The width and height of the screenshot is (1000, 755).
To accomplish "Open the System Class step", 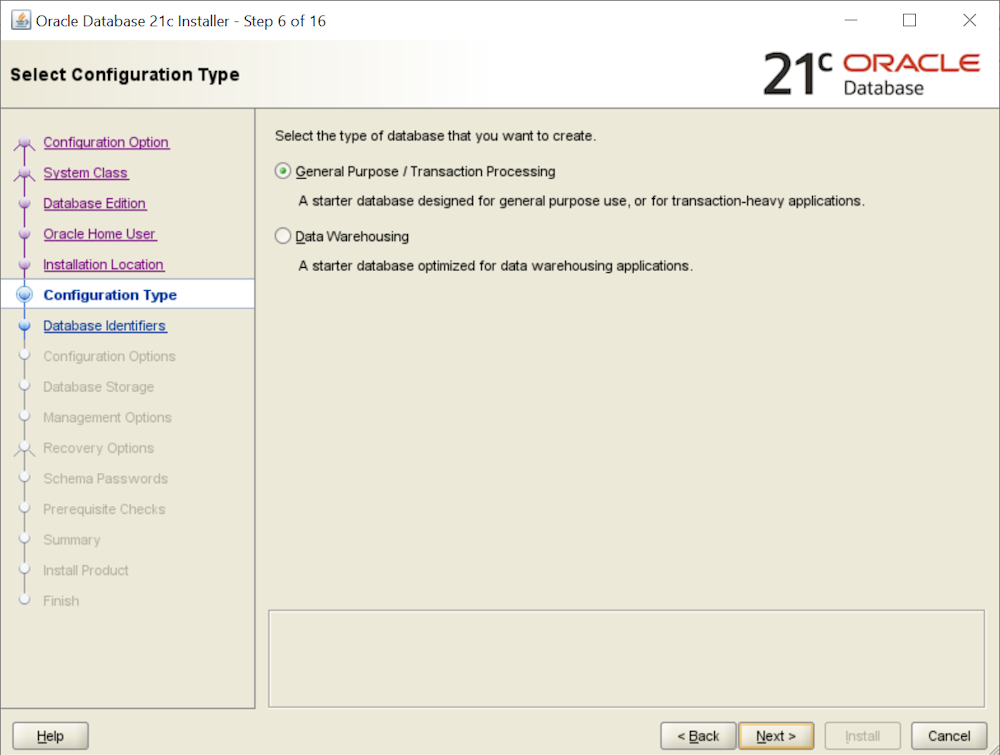I will pyautogui.click(x=86, y=173).
